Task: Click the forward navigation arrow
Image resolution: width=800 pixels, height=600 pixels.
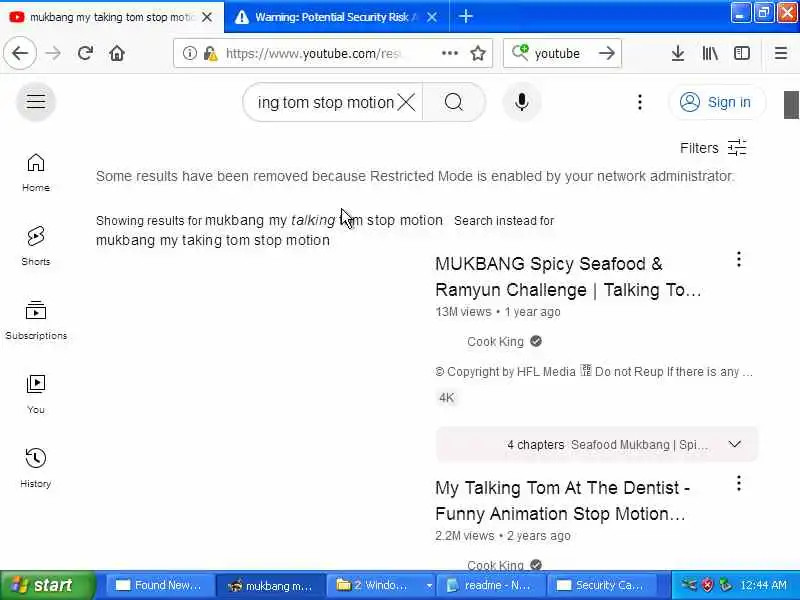Action: coord(53,53)
